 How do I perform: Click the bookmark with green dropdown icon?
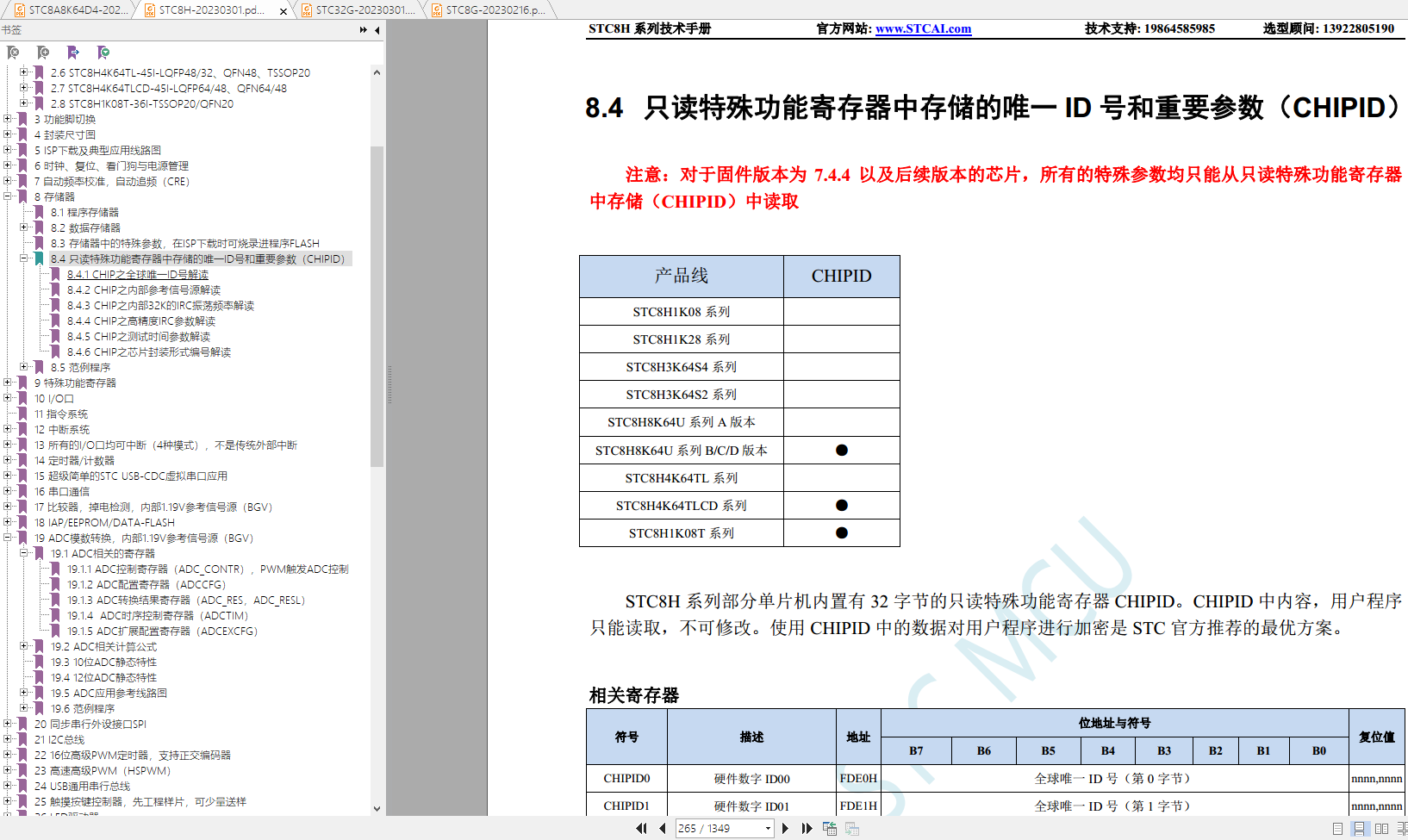(103, 53)
